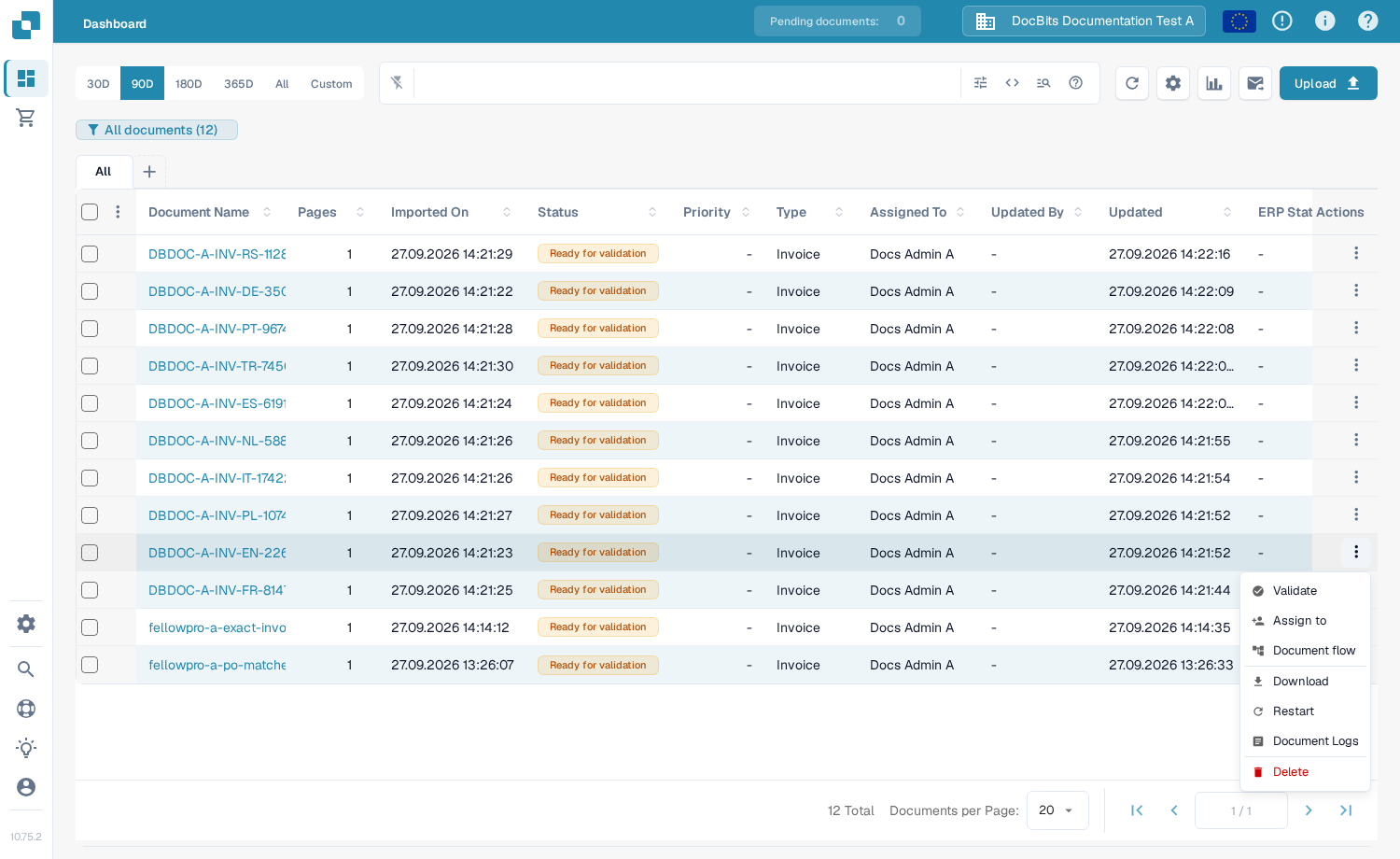This screenshot has width=1400, height=859.
Task: Add a new tab with plus button
Action: tap(149, 172)
